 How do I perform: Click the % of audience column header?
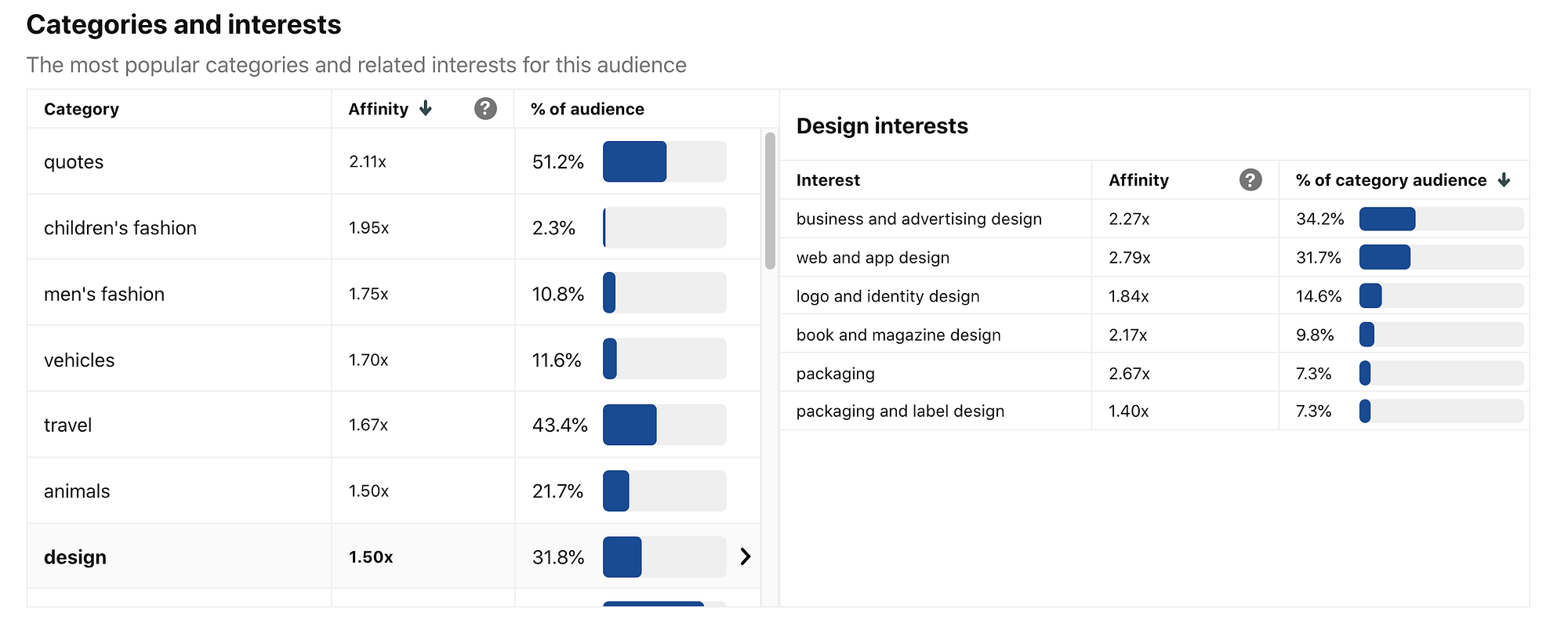click(587, 109)
